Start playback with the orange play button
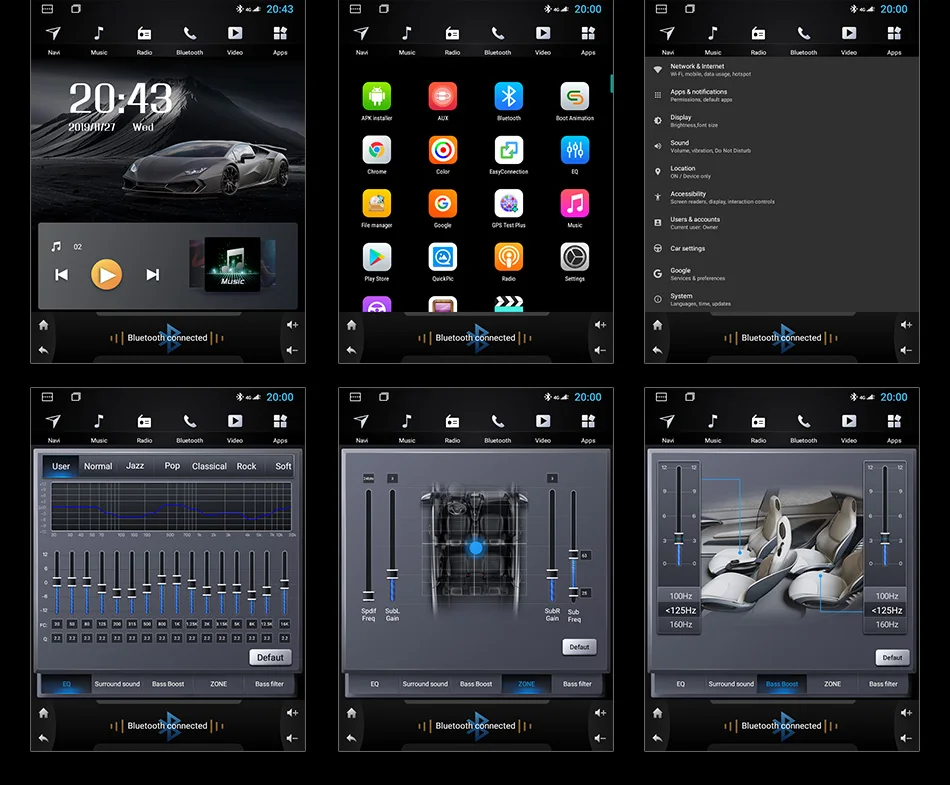The height and width of the screenshot is (785, 950). coord(107,274)
